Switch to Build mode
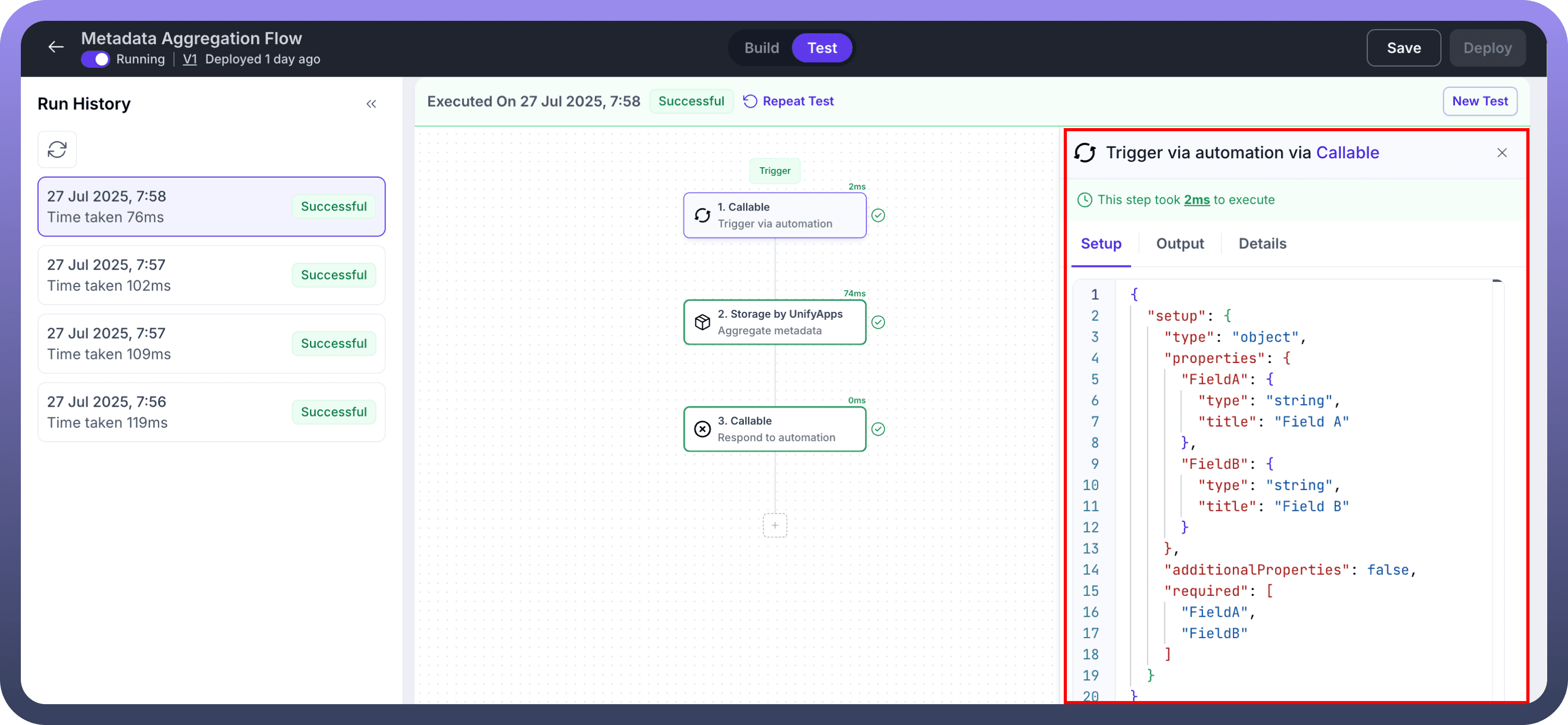The width and height of the screenshot is (1568, 725). 762,48
